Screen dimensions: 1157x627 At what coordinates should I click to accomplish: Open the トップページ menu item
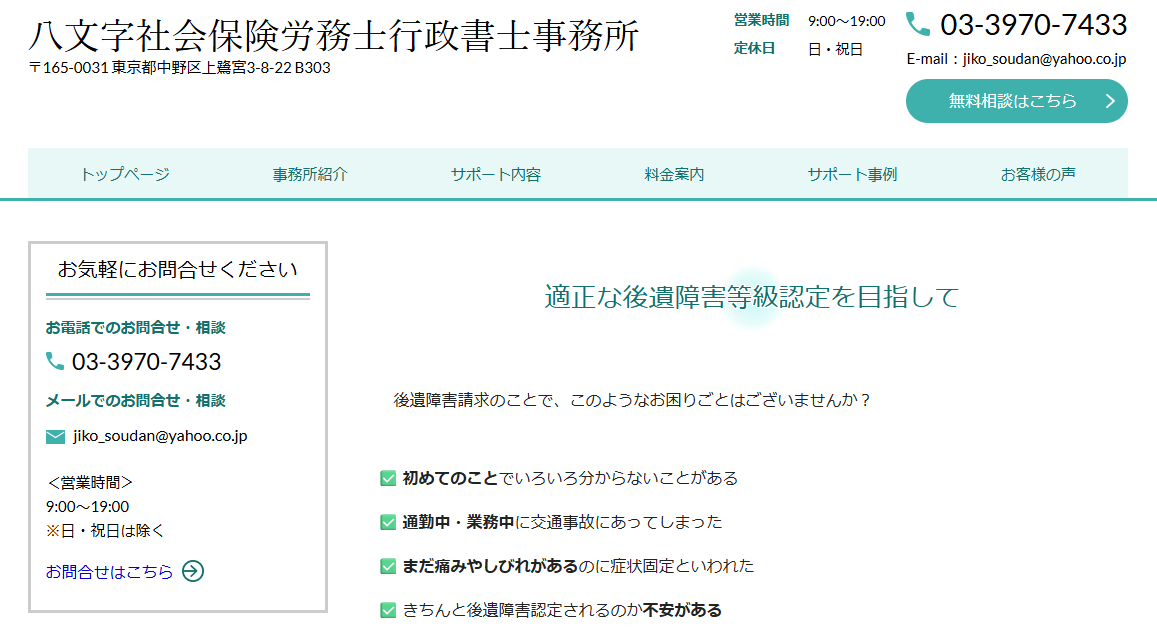tap(125, 174)
